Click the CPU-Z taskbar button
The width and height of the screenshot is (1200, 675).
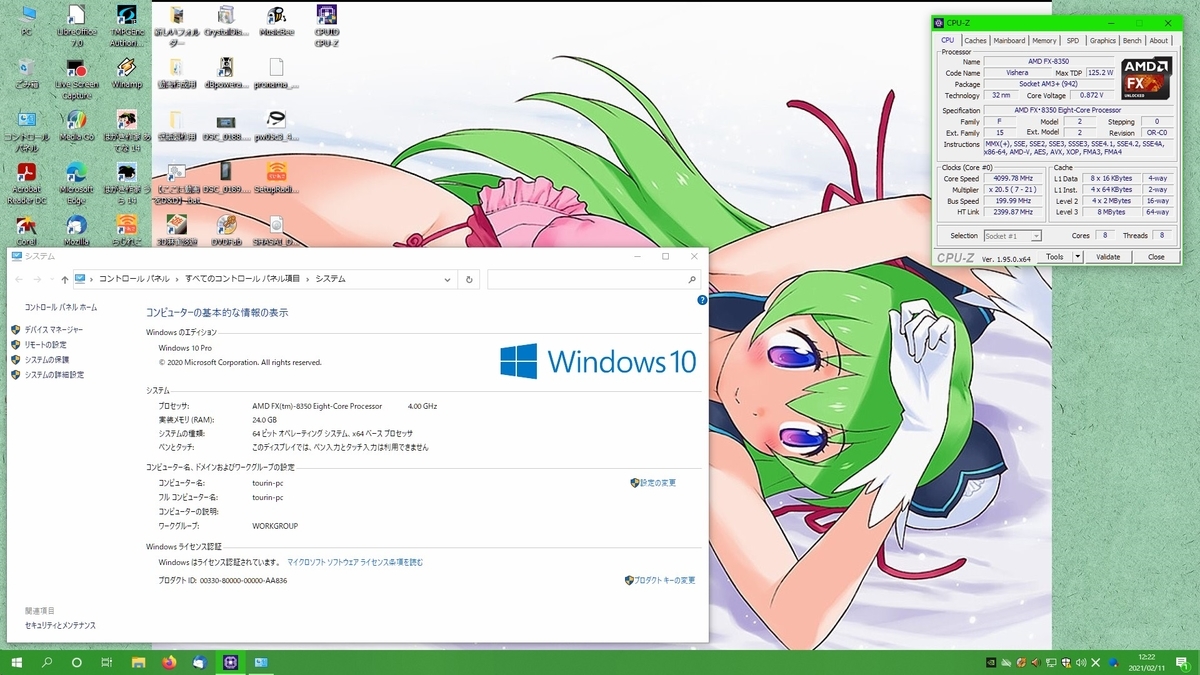click(x=230, y=663)
